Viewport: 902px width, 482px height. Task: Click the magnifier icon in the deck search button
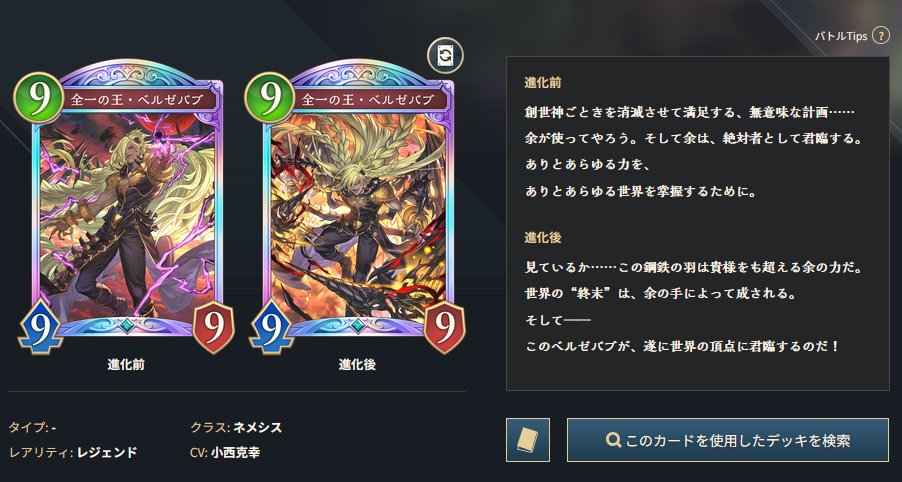click(614, 441)
